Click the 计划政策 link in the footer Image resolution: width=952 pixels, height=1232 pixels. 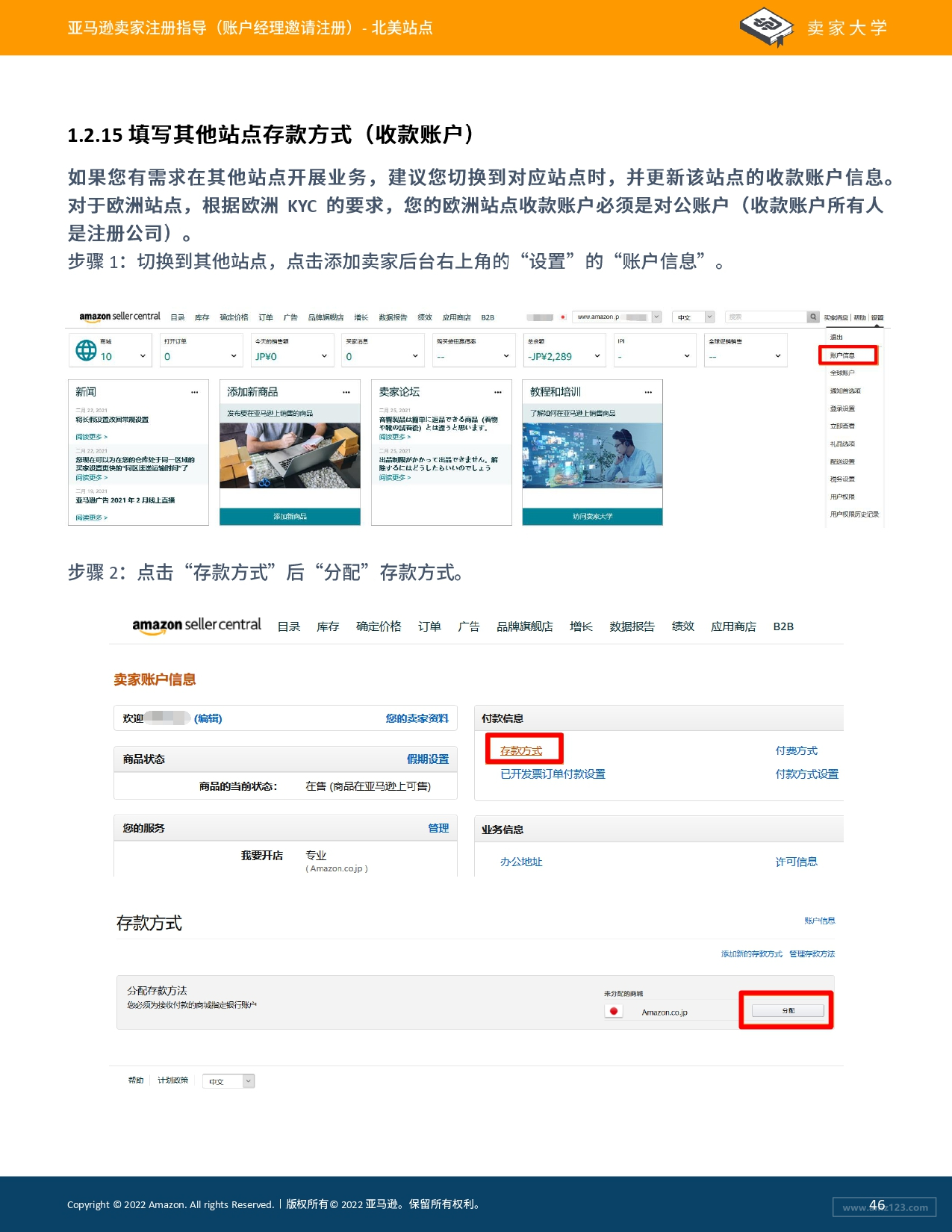point(173,1080)
